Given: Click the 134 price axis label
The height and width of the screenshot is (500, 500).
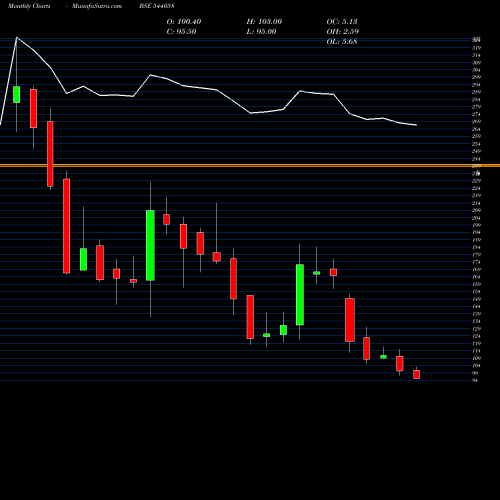Looking at the screenshot, I should 476,321.
